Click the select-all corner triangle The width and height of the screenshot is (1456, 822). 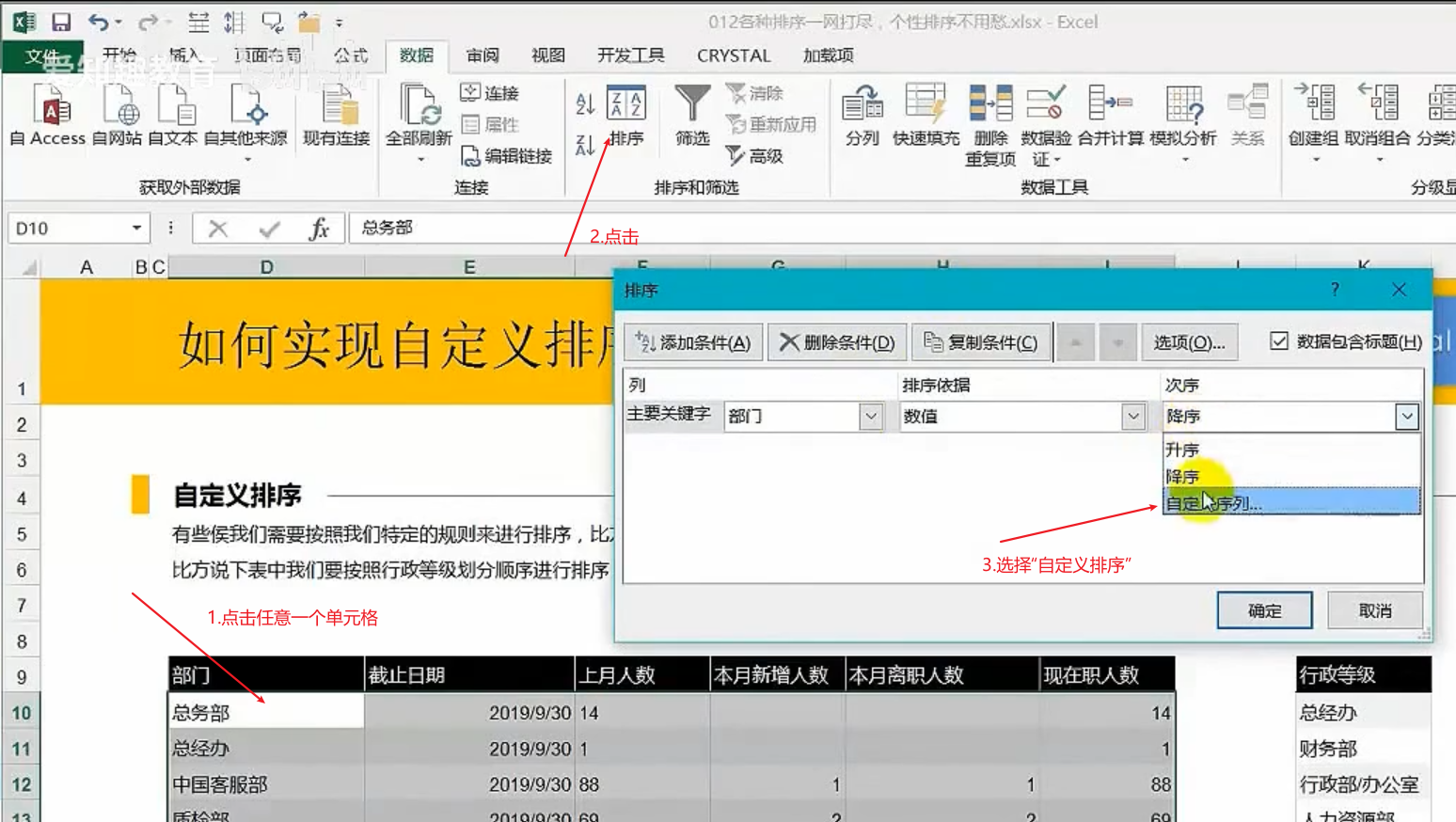point(27,267)
